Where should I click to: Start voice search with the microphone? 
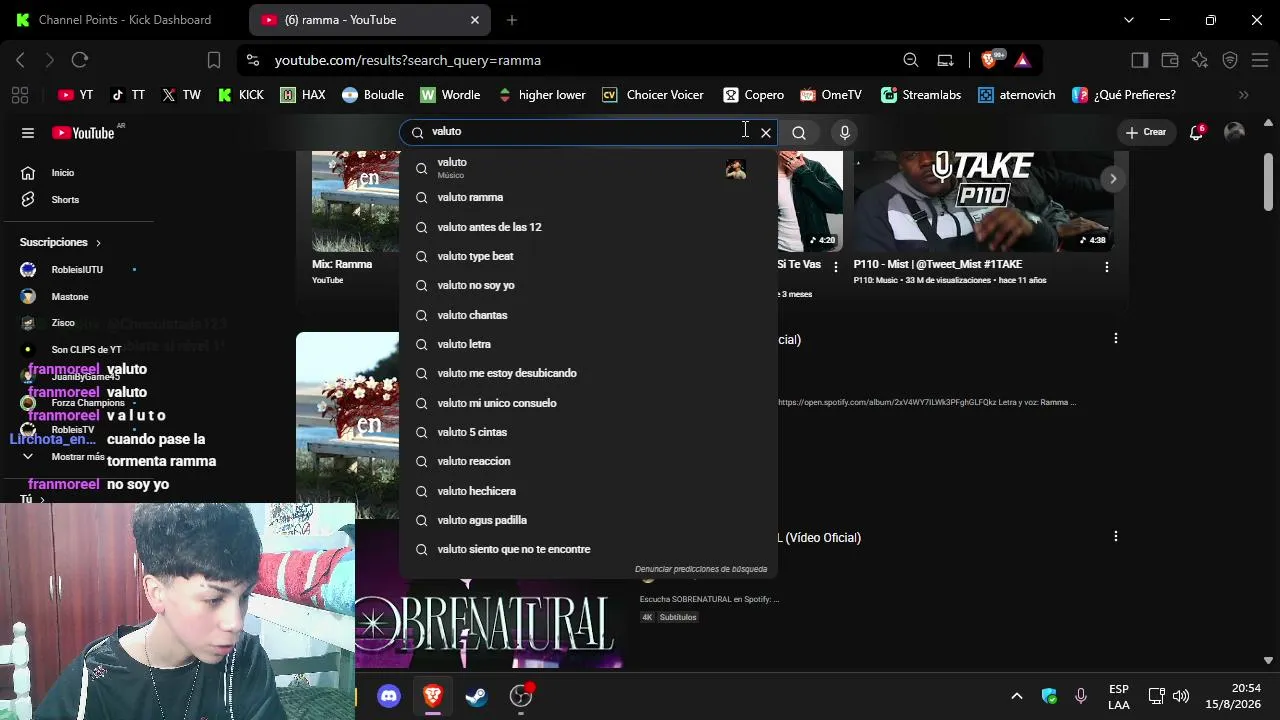point(845,132)
